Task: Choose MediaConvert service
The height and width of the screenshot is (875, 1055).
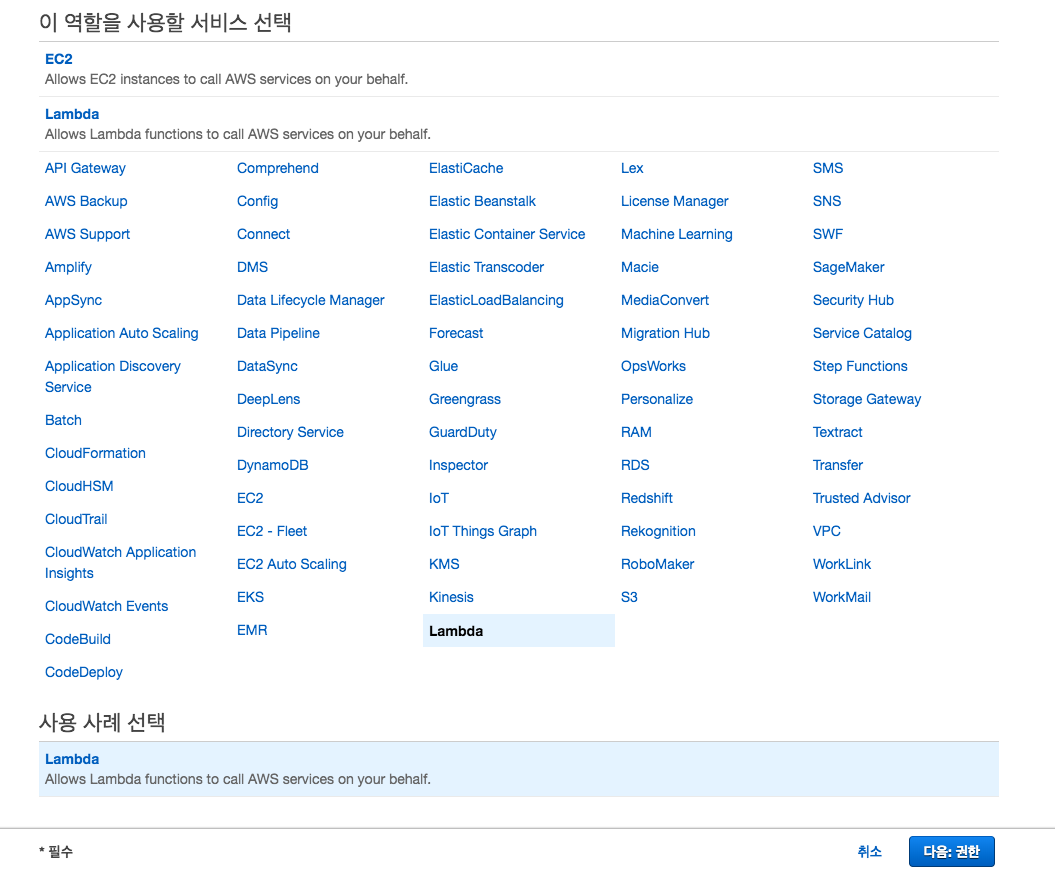Action: pyautogui.click(x=665, y=300)
